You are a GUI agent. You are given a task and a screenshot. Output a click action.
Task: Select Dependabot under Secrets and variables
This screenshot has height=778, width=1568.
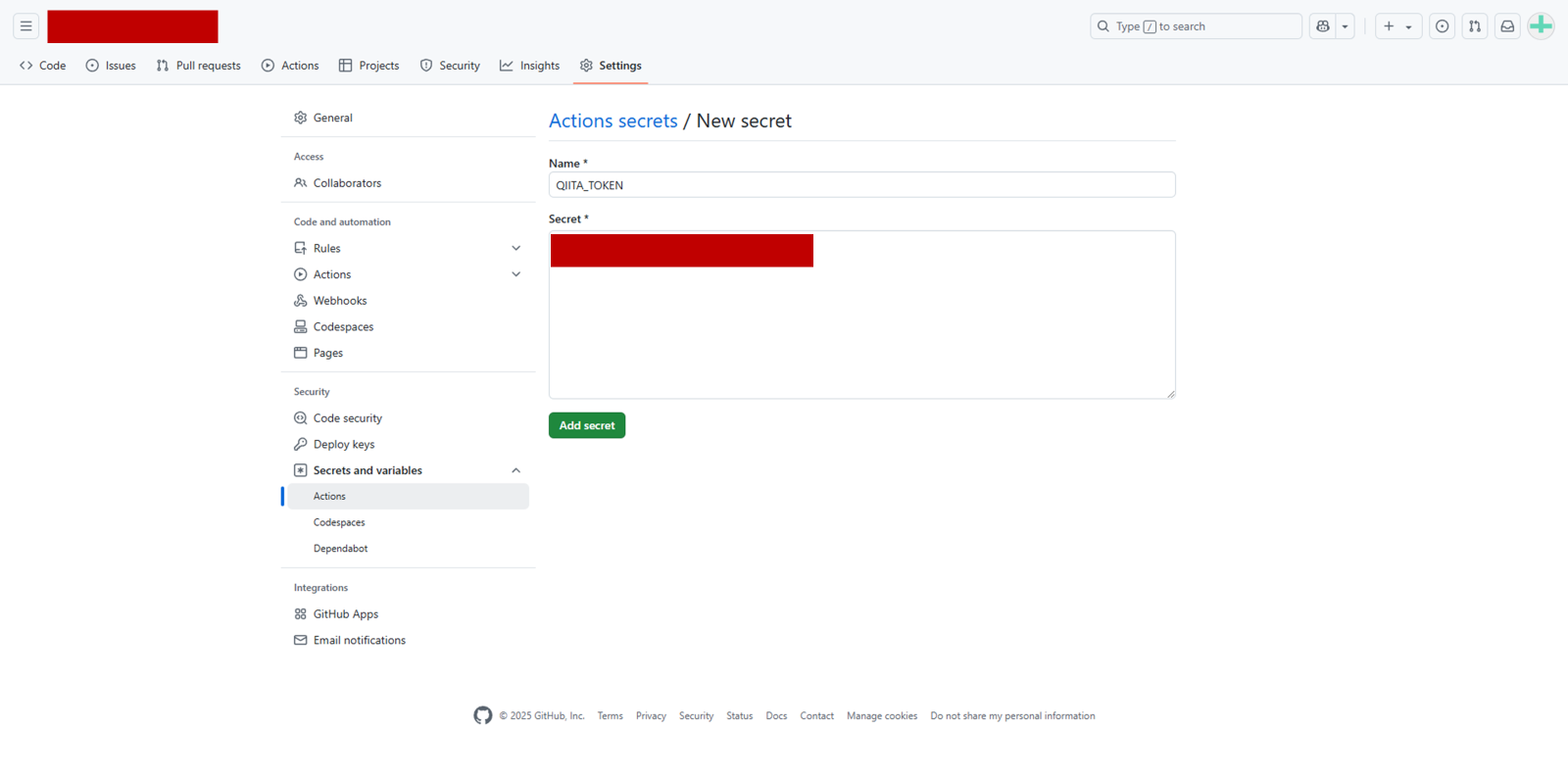point(408,549)
